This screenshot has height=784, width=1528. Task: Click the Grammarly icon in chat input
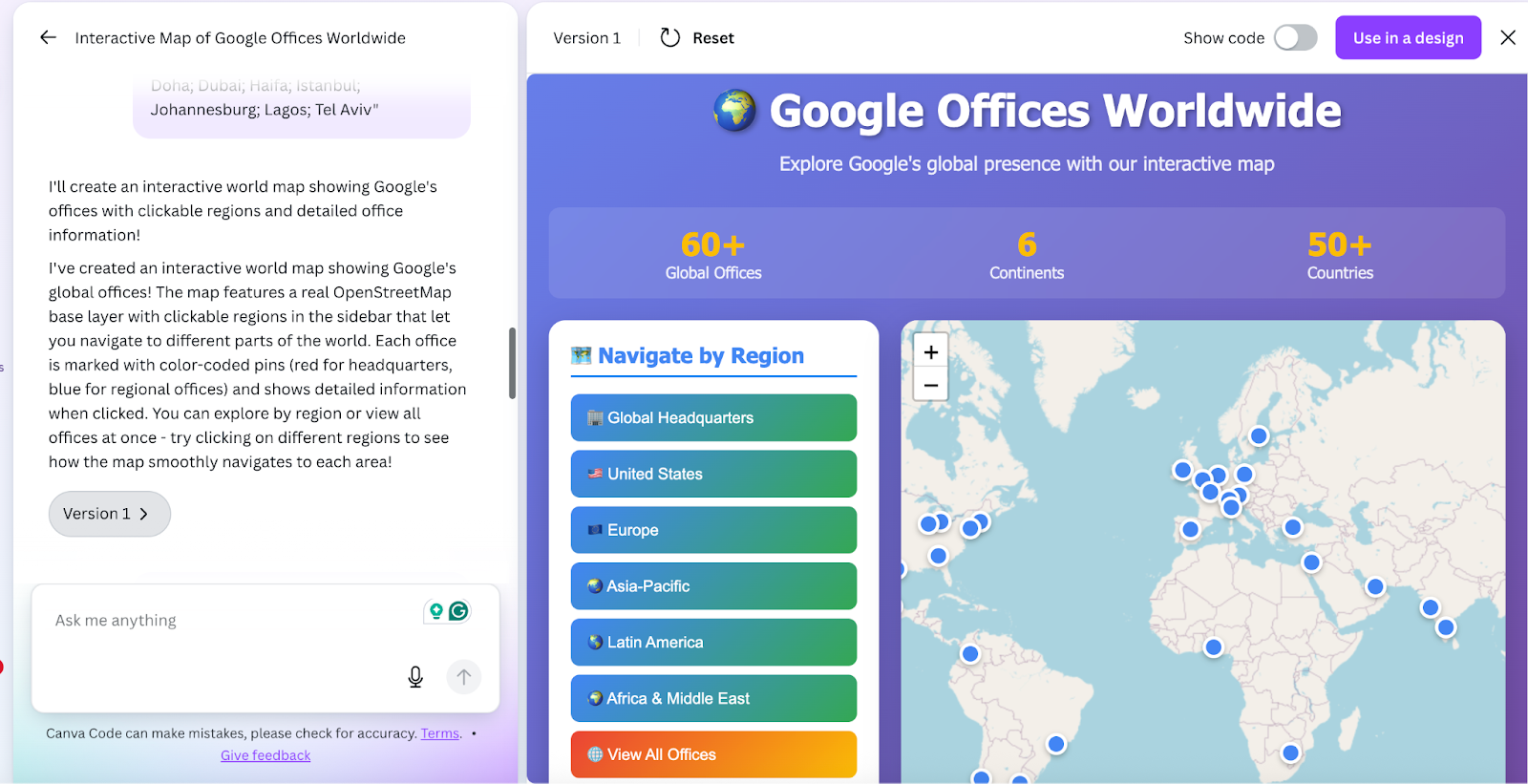459,611
